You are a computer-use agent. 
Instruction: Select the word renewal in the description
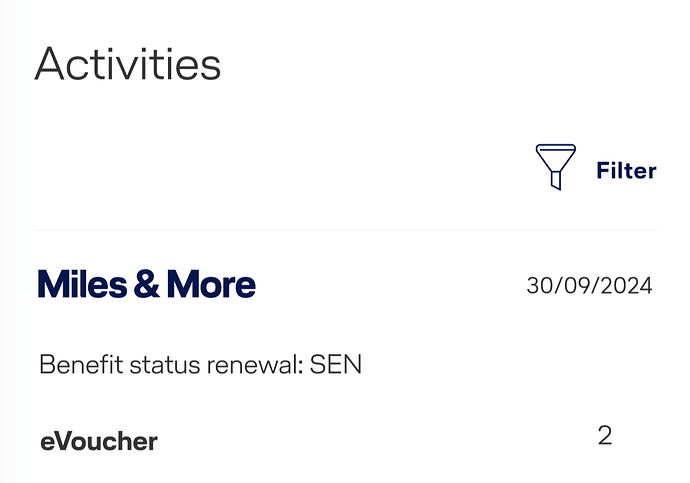[254, 365]
